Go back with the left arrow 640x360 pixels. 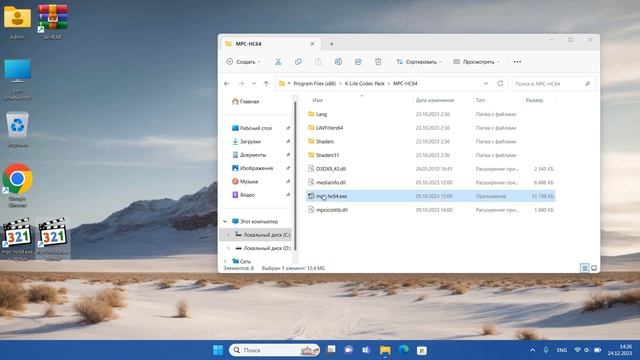[227, 83]
